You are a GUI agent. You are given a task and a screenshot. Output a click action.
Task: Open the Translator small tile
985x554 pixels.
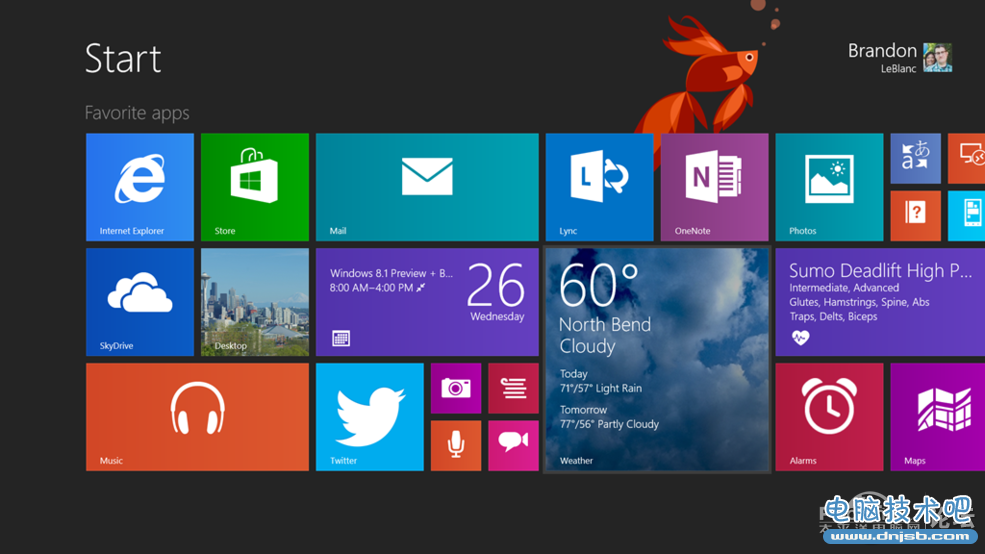915,158
